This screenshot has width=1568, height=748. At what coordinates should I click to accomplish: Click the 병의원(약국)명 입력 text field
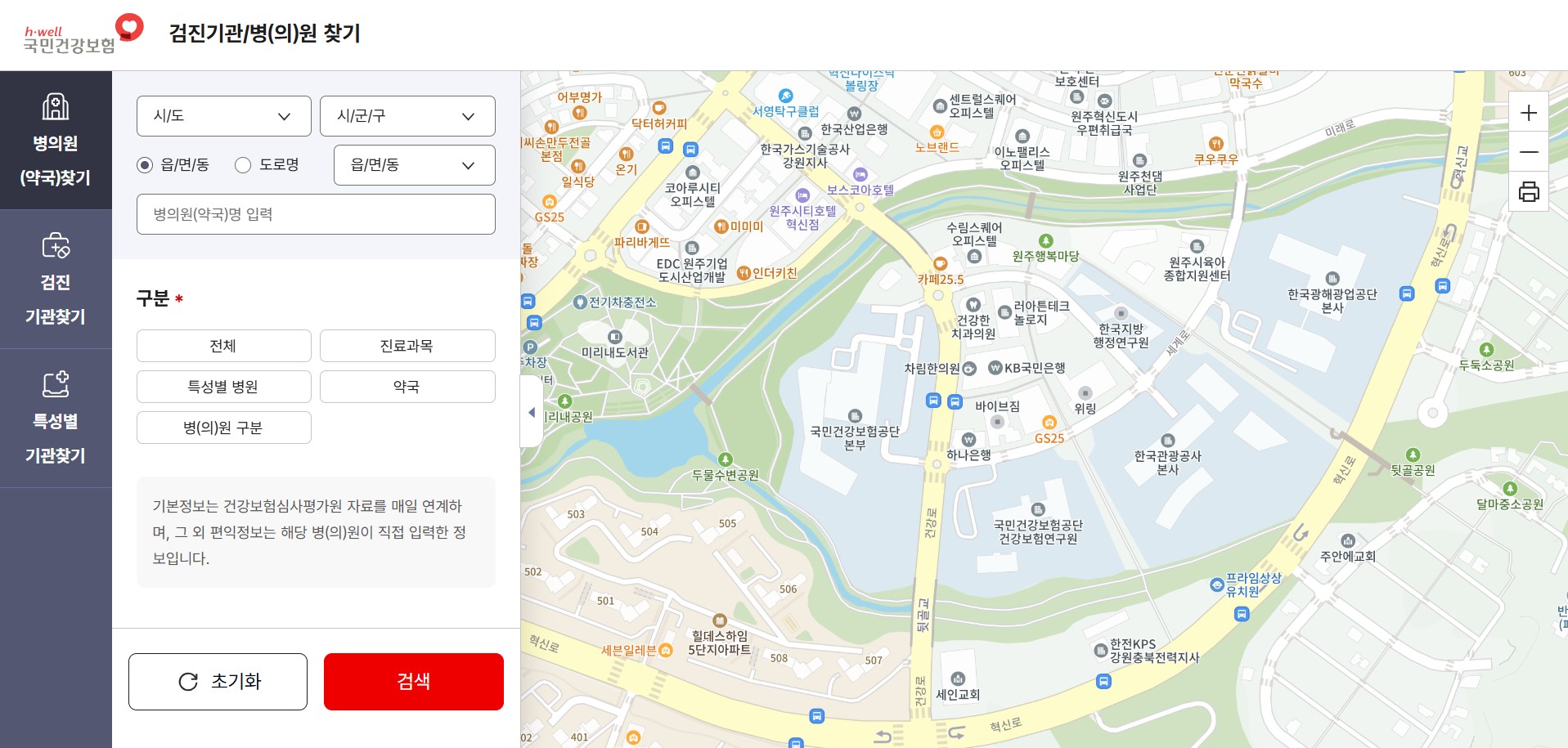point(316,214)
